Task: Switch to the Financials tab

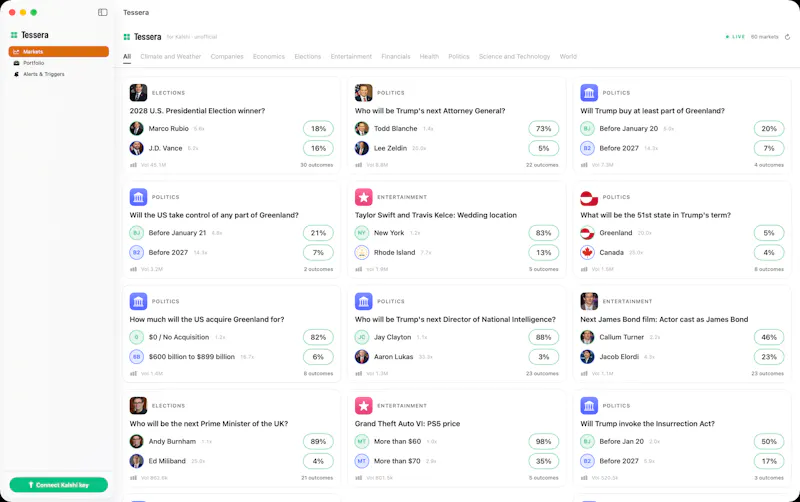Action: coord(396,57)
